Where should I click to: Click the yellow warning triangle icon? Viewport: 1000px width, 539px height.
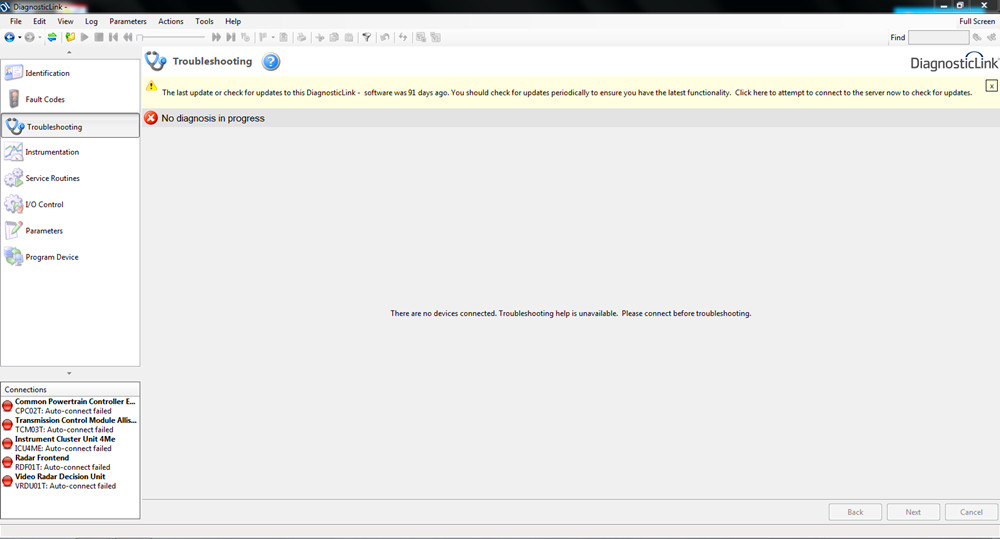pos(151,85)
